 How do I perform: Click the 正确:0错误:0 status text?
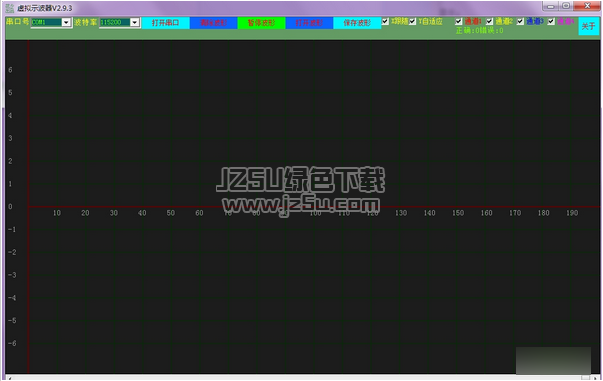pos(479,30)
